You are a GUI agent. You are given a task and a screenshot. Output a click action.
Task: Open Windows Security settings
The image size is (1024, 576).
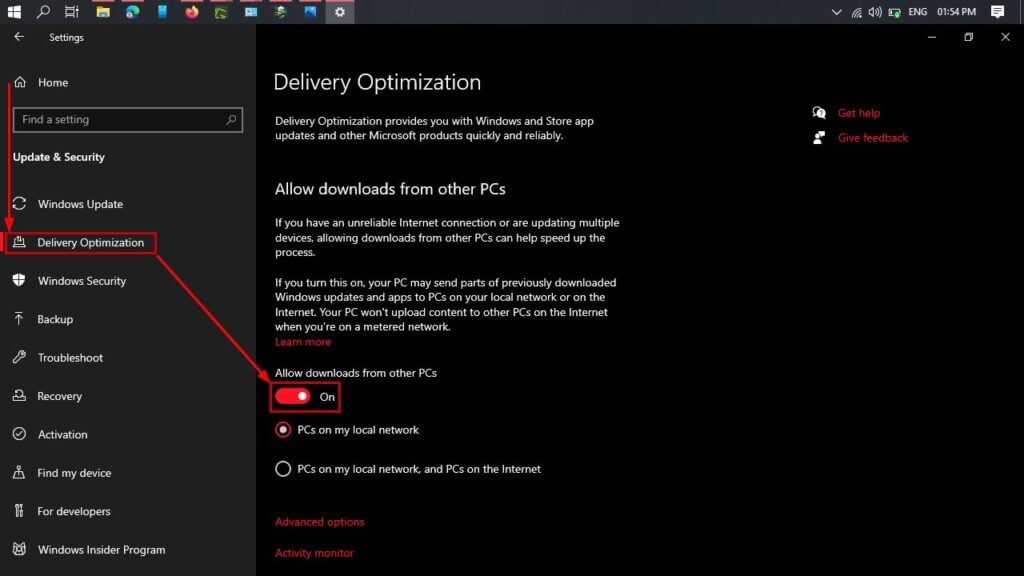pyautogui.click(x=82, y=281)
